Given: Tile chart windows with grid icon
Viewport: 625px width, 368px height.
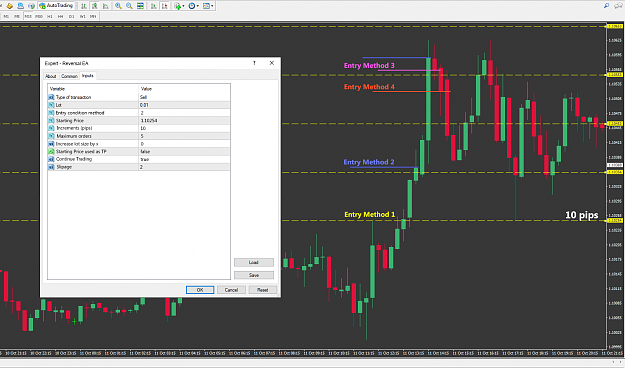Looking at the screenshot, I should (x=140, y=6).
